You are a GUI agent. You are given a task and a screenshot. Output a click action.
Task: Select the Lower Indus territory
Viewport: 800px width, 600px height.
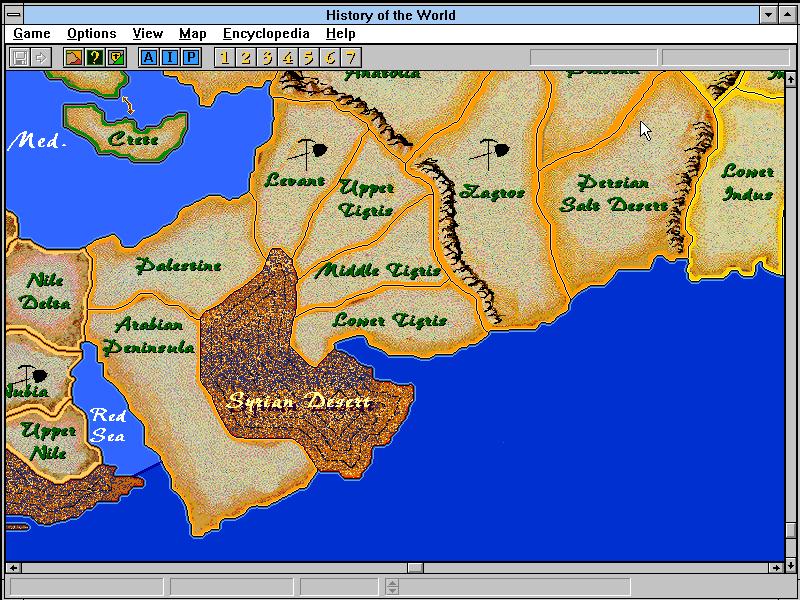point(747,183)
